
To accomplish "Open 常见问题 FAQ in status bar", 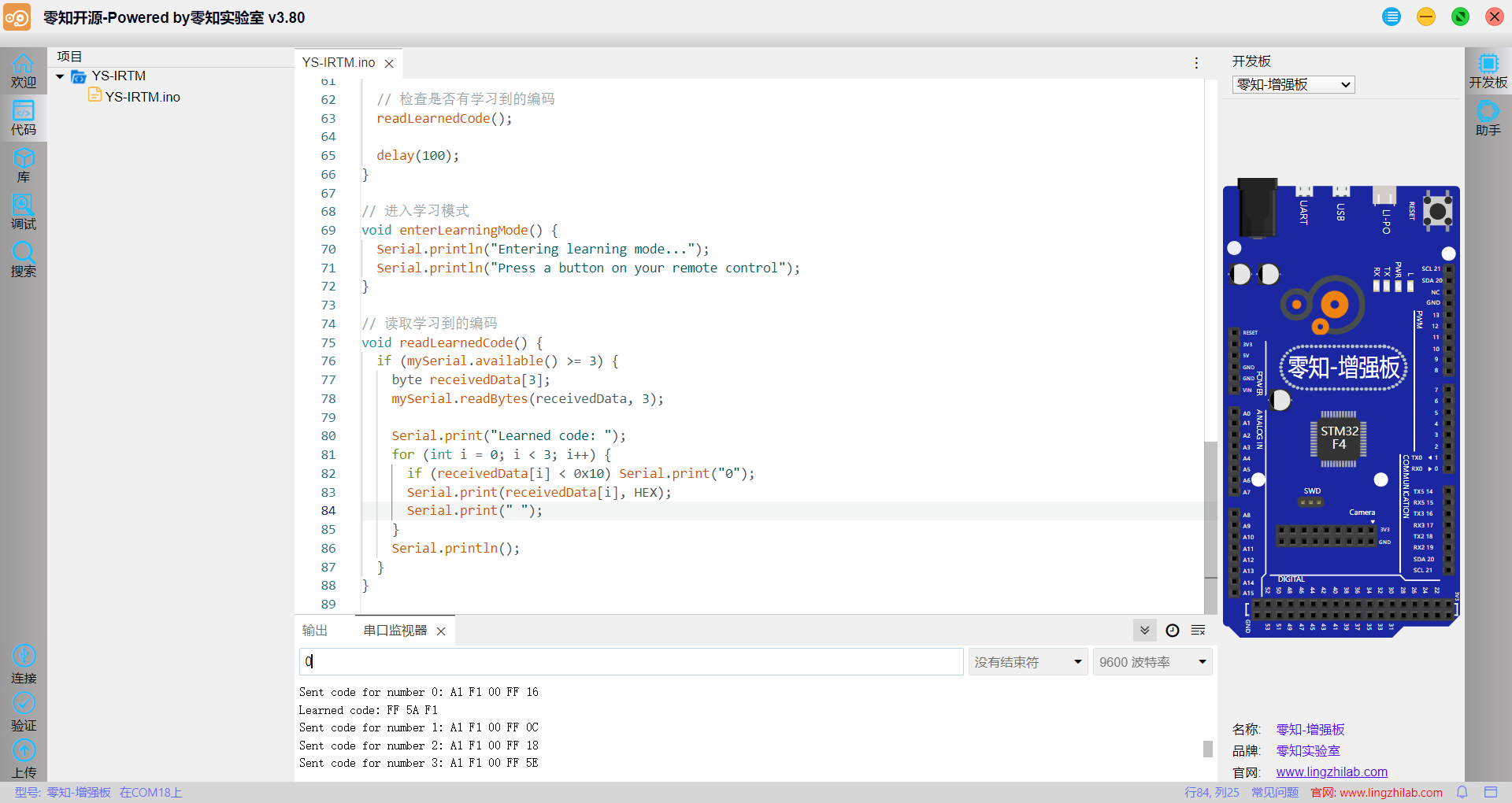I will [x=1275, y=793].
